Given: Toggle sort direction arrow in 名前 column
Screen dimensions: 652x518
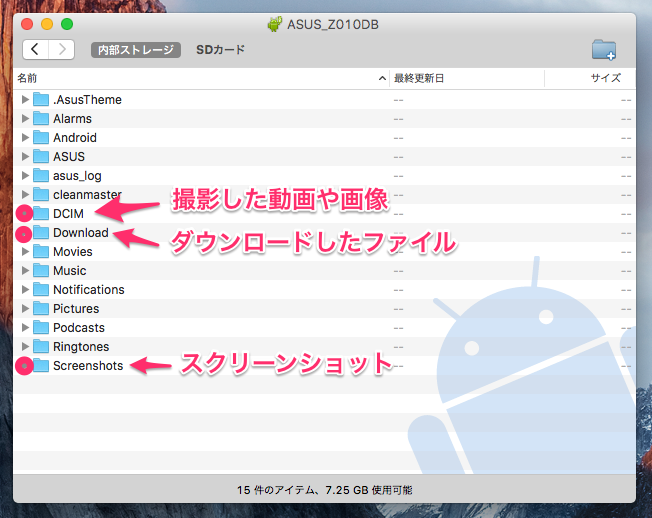Looking at the screenshot, I should (x=382, y=78).
